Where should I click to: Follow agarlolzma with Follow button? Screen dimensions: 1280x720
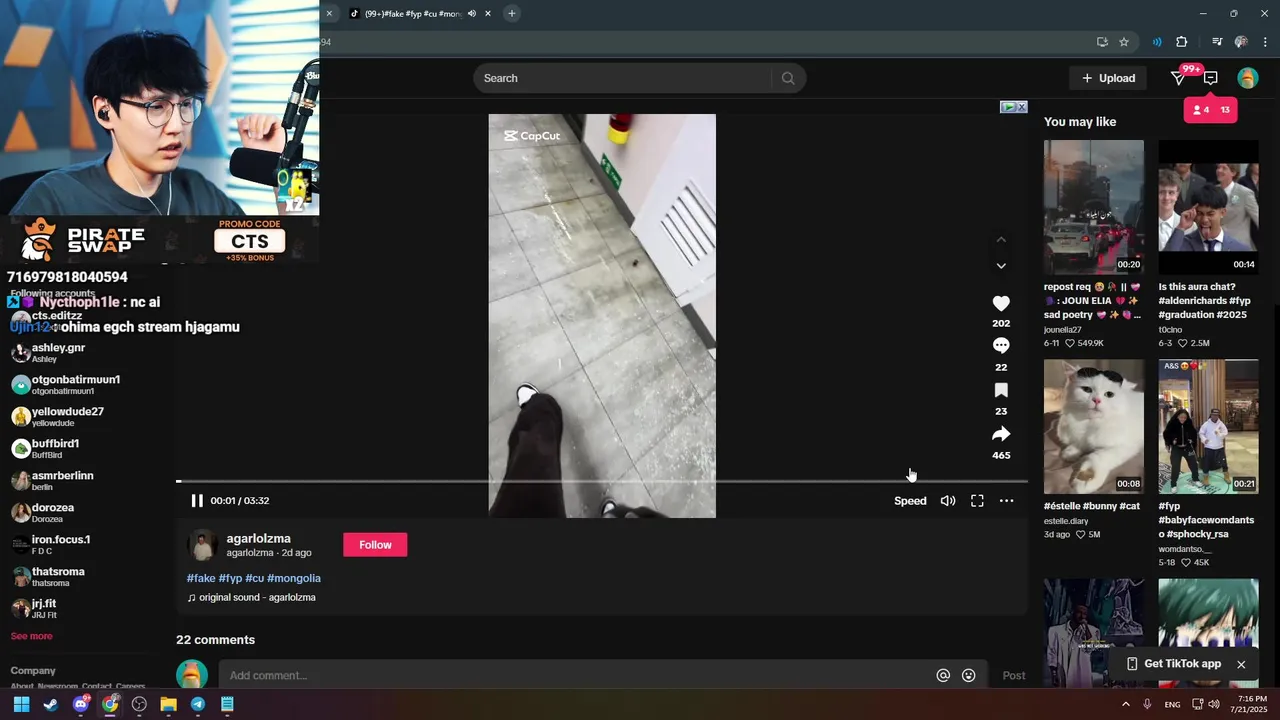[375, 545]
